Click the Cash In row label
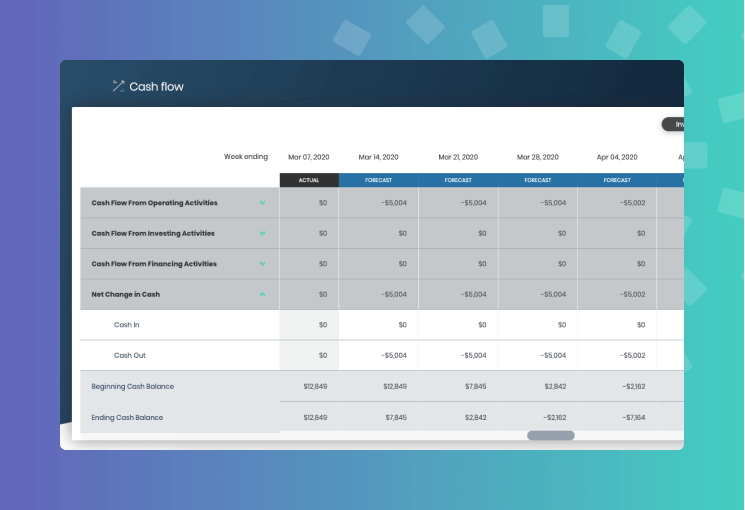 pos(126,325)
